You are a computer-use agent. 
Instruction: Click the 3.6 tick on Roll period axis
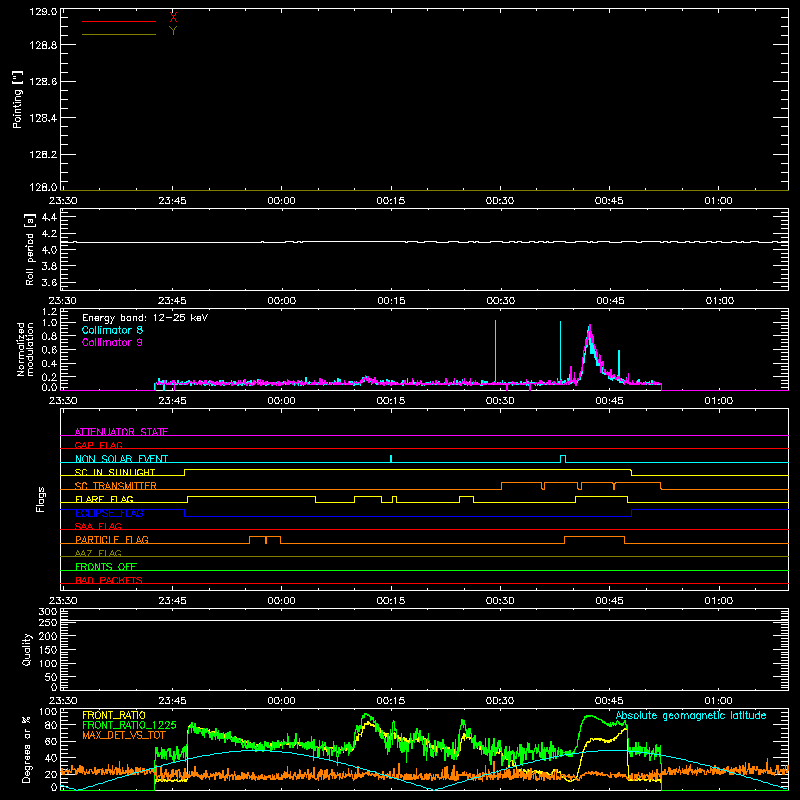click(49, 282)
